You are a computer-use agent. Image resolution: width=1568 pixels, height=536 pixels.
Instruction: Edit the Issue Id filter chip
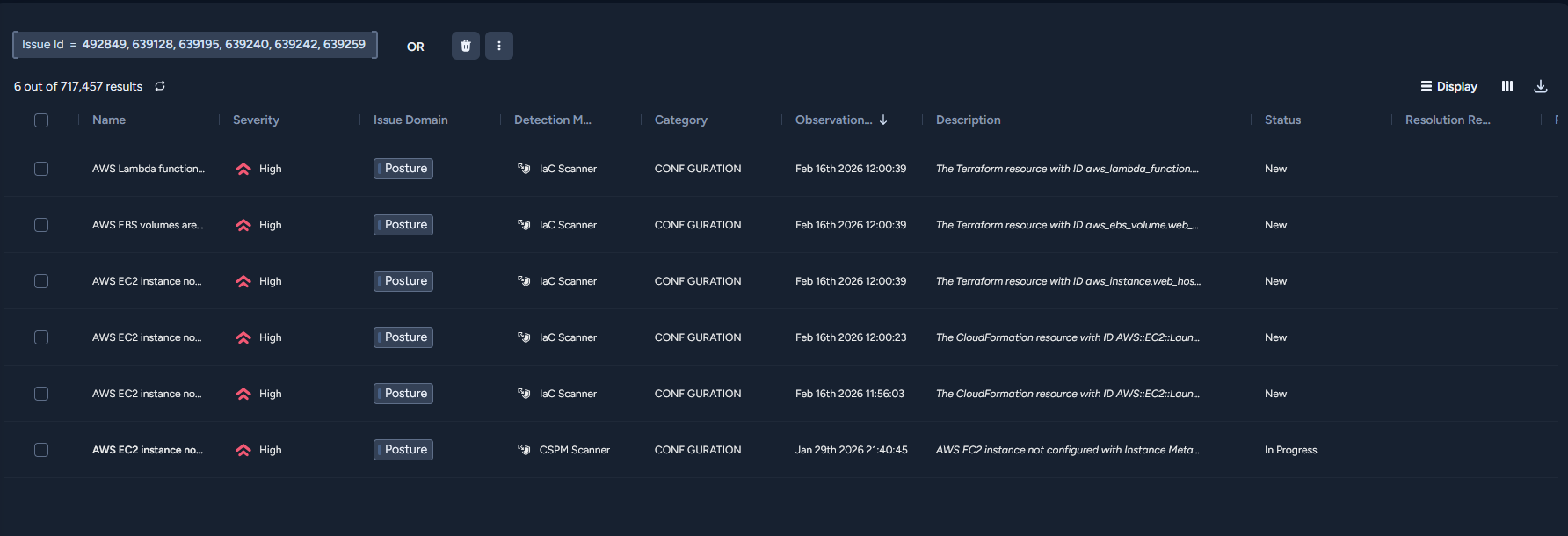click(x=195, y=45)
